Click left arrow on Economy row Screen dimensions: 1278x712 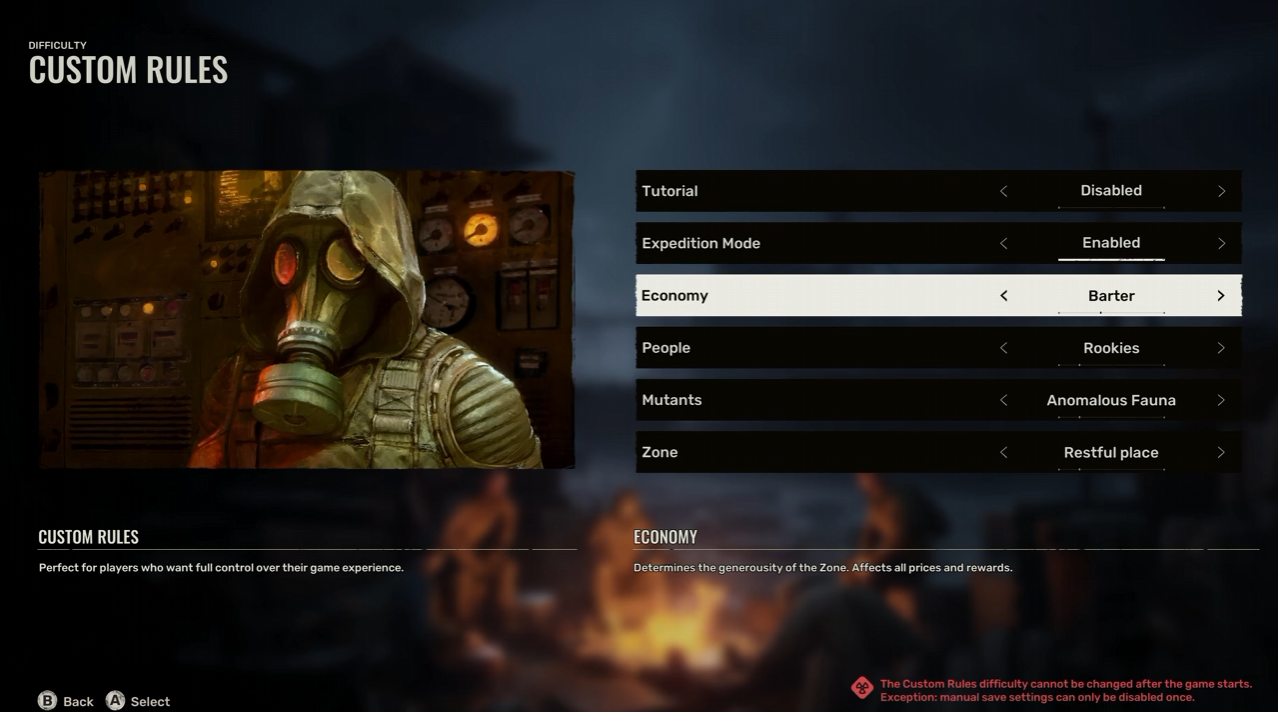click(x=1003, y=296)
